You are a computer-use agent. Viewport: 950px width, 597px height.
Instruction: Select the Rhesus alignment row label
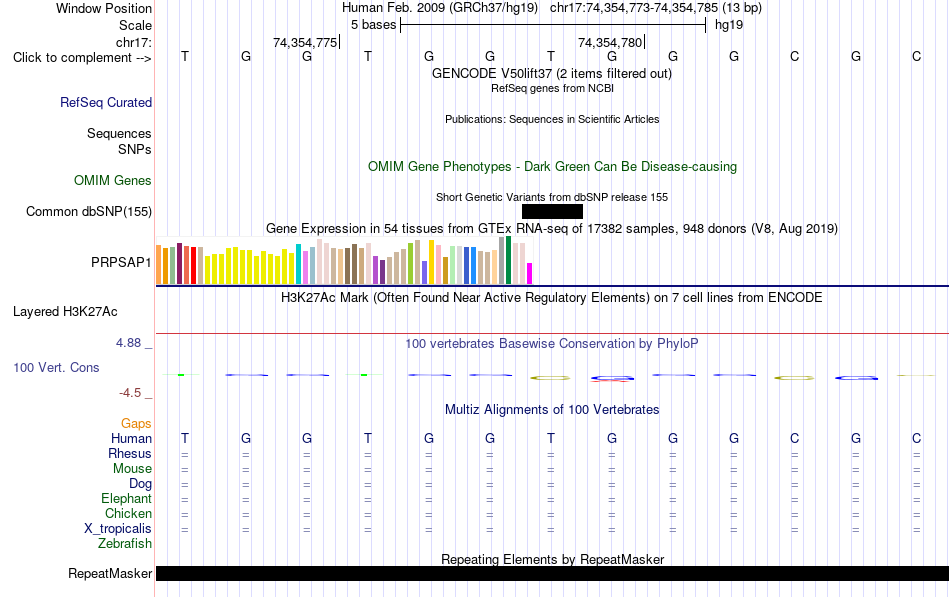click(x=130, y=453)
